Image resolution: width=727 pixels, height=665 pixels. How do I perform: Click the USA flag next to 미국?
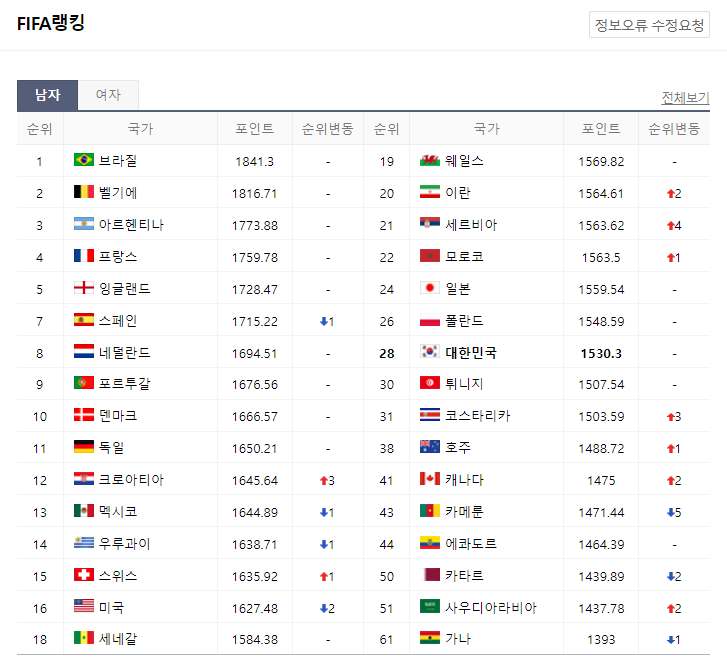(84, 606)
